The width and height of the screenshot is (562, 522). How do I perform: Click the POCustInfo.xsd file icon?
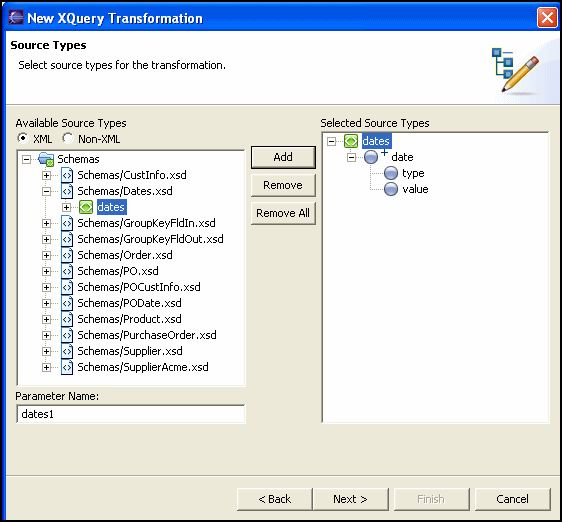coord(67,287)
